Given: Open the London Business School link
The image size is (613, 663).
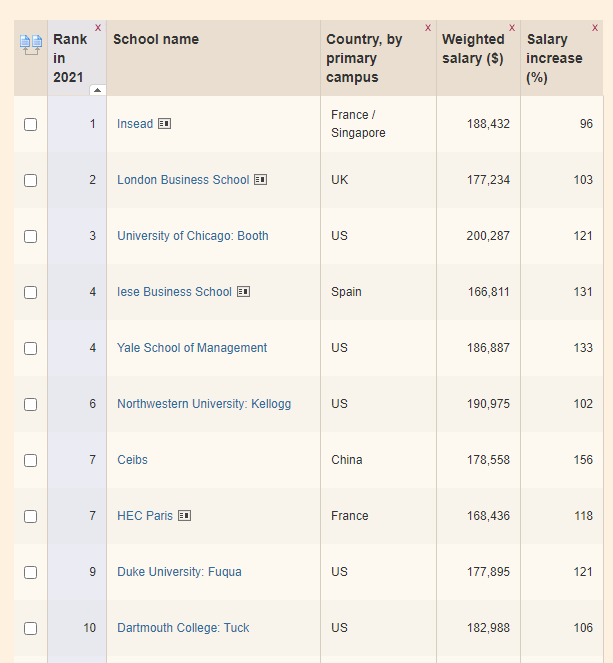Looking at the screenshot, I should pos(183,180).
